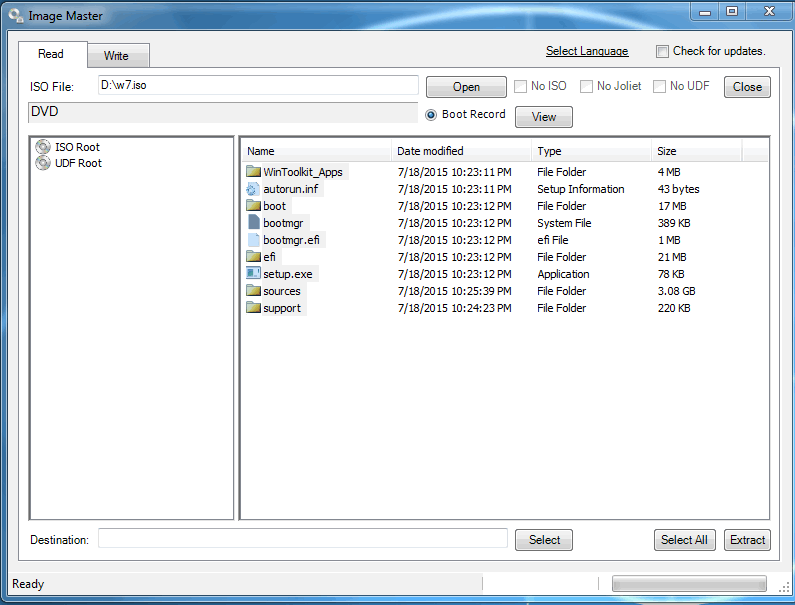Tick the No UDF checkbox
The image size is (795, 605).
coord(659,87)
